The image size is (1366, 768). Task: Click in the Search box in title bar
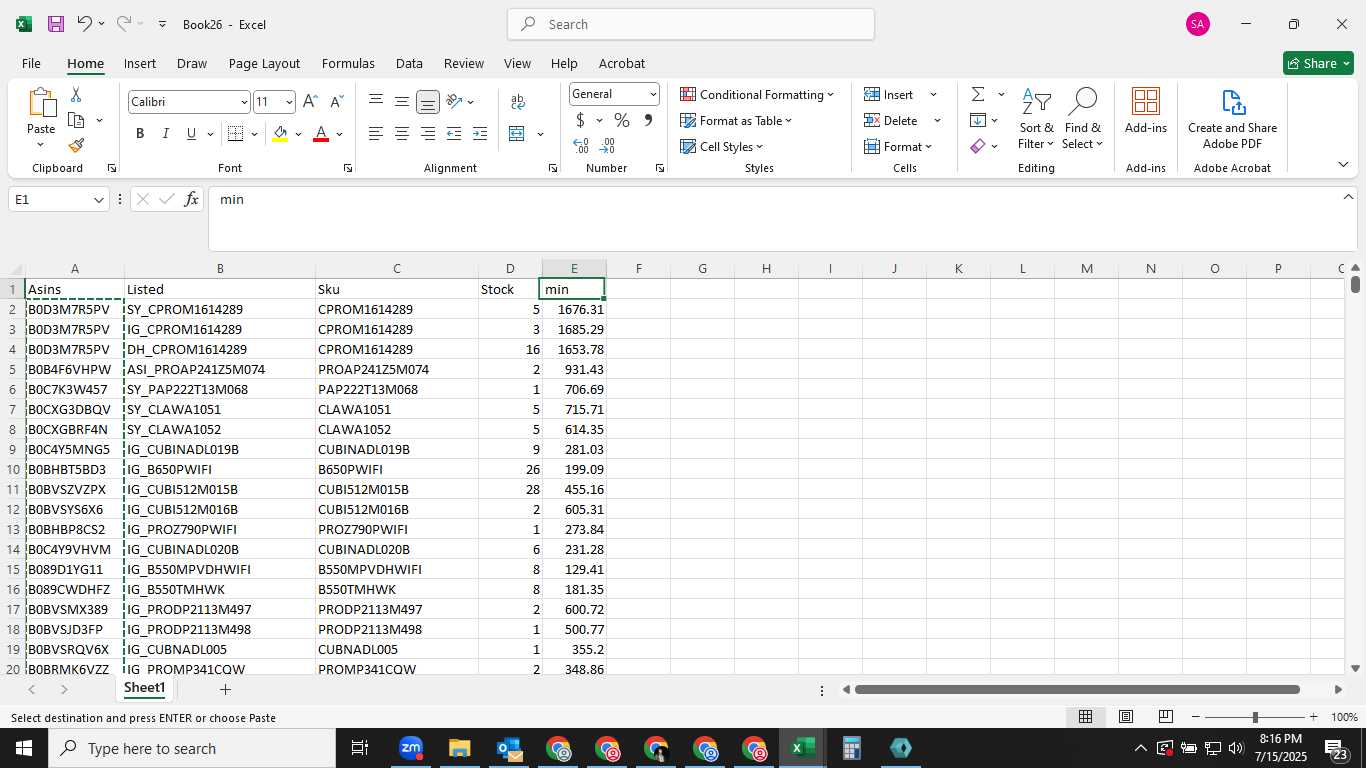click(691, 24)
